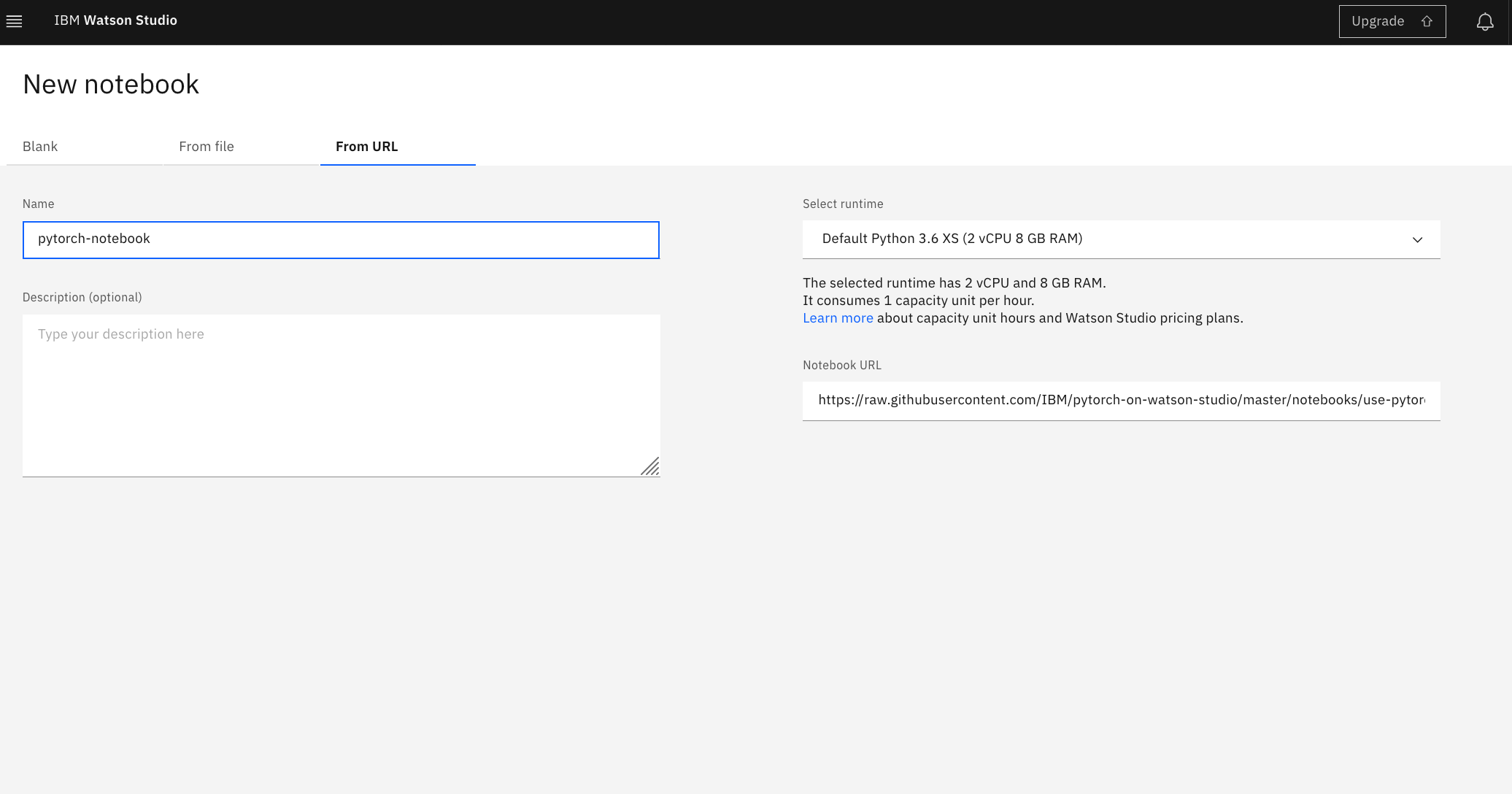This screenshot has height=794, width=1512.
Task: Switch to the Blank tab
Action: tap(40, 147)
